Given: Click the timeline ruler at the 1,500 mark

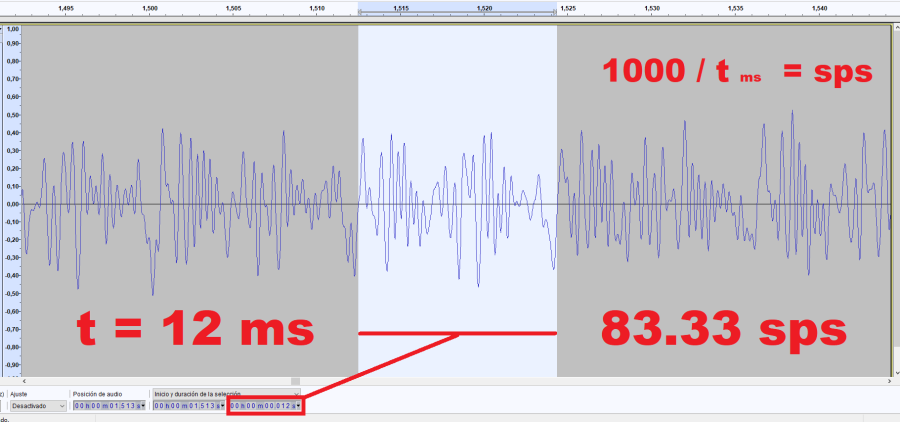Looking at the screenshot, I should pyautogui.click(x=150, y=11).
